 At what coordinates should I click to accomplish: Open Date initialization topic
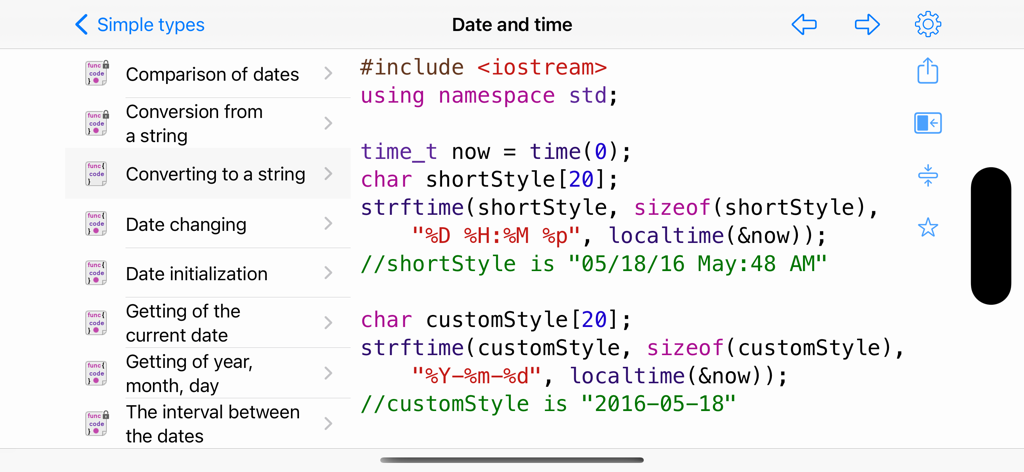[x=208, y=273]
